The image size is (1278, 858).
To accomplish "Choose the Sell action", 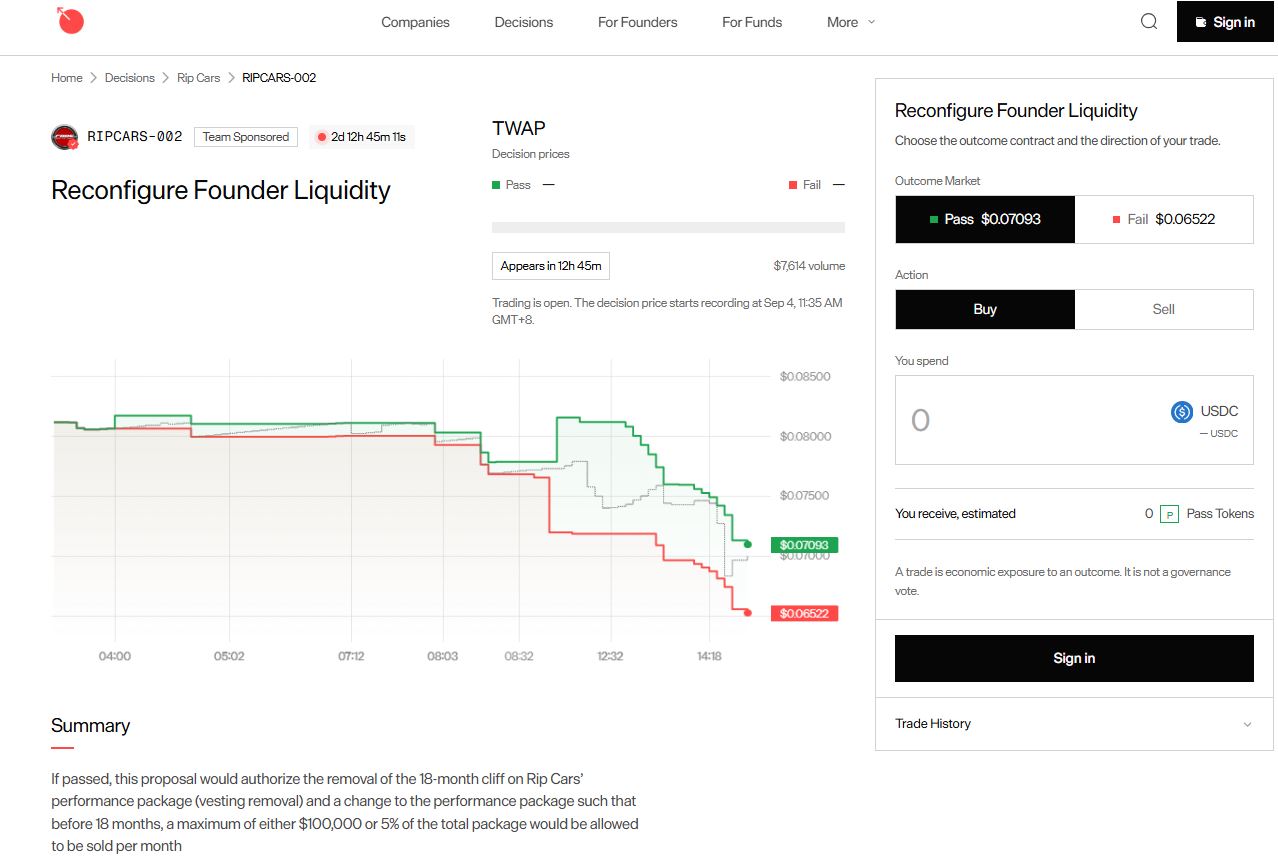I will (x=1164, y=309).
